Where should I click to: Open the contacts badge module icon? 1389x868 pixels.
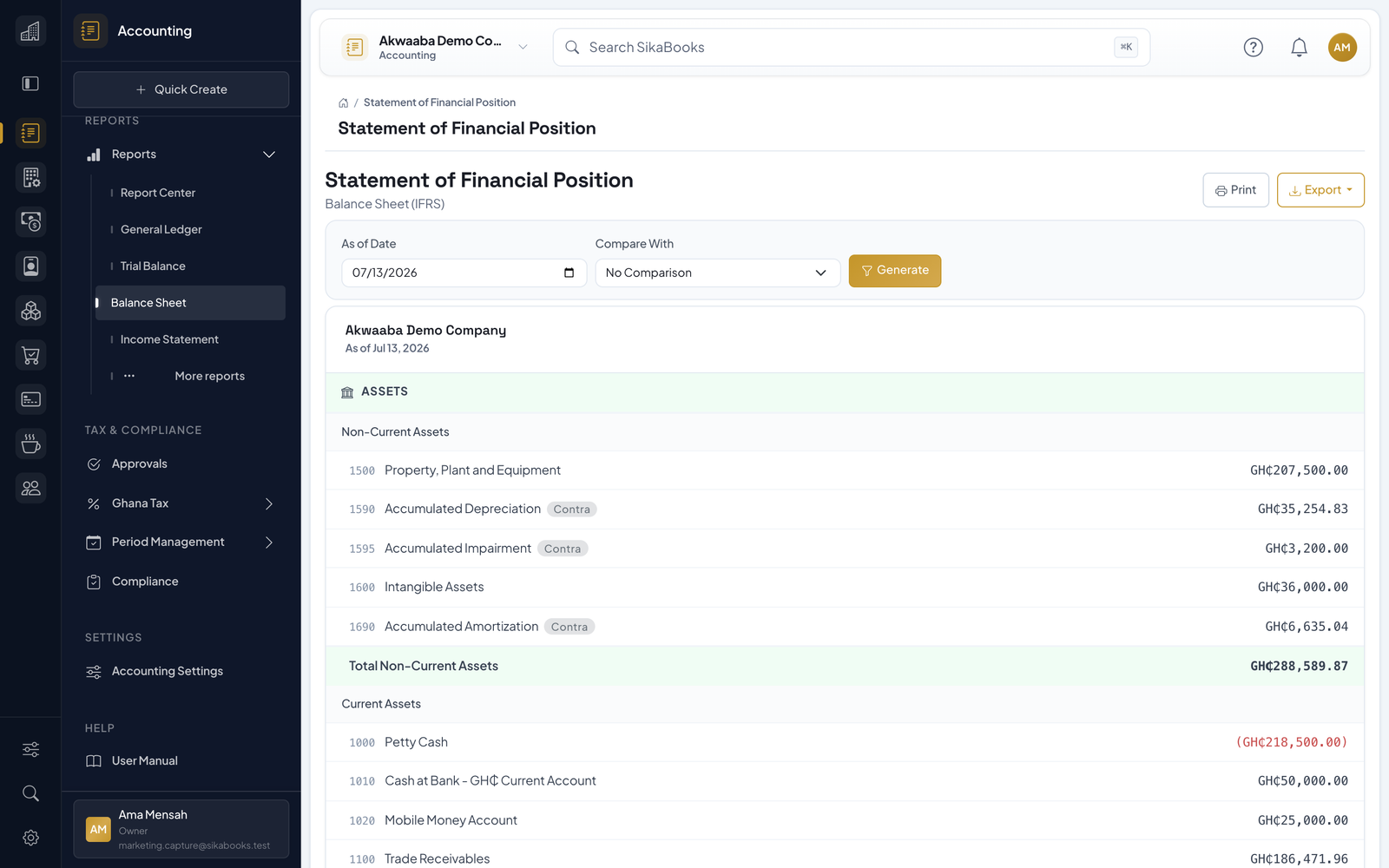pyautogui.click(x=30, y=266)
